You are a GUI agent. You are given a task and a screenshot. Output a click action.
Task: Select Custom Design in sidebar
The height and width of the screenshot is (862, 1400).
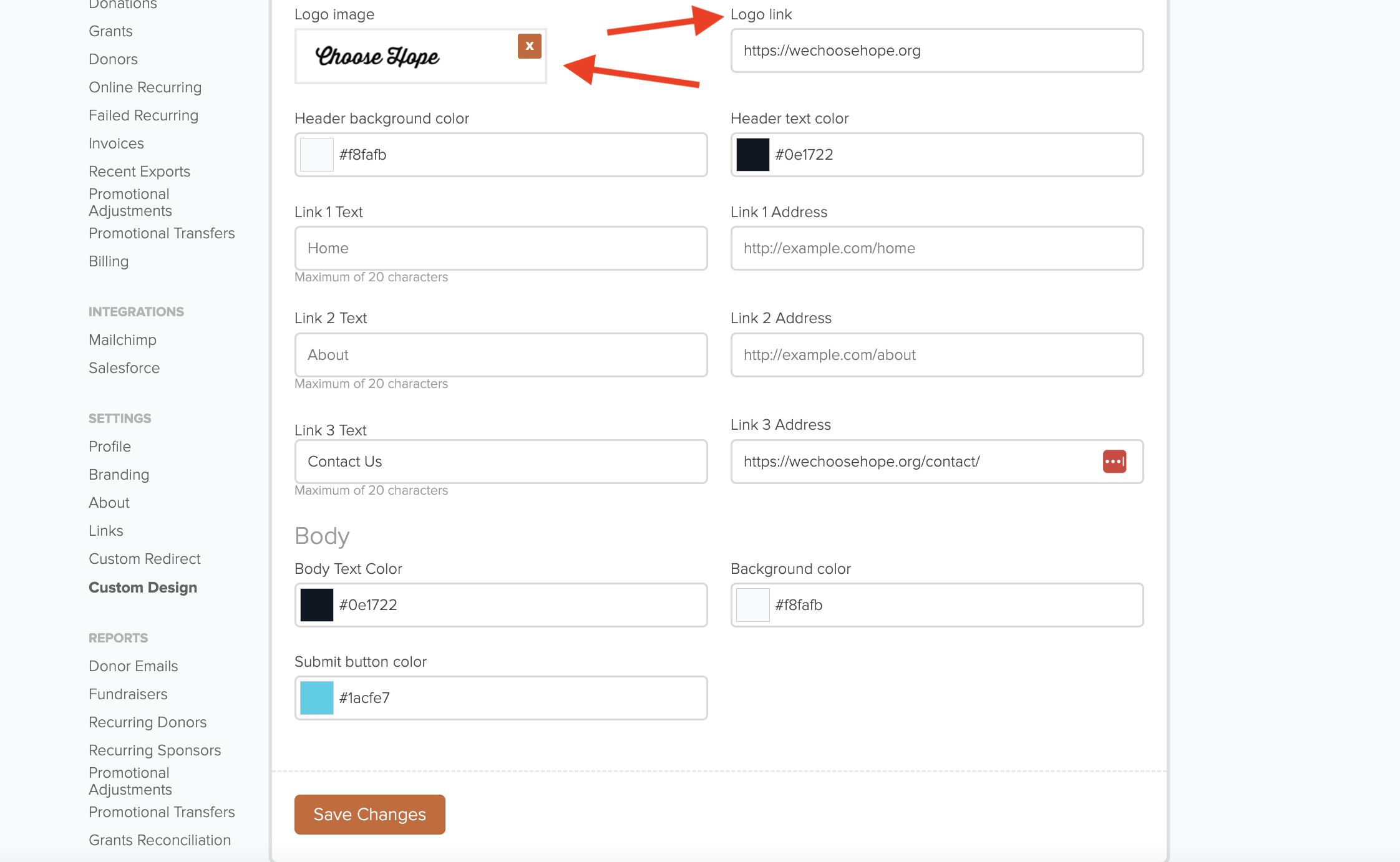point(143,588)
